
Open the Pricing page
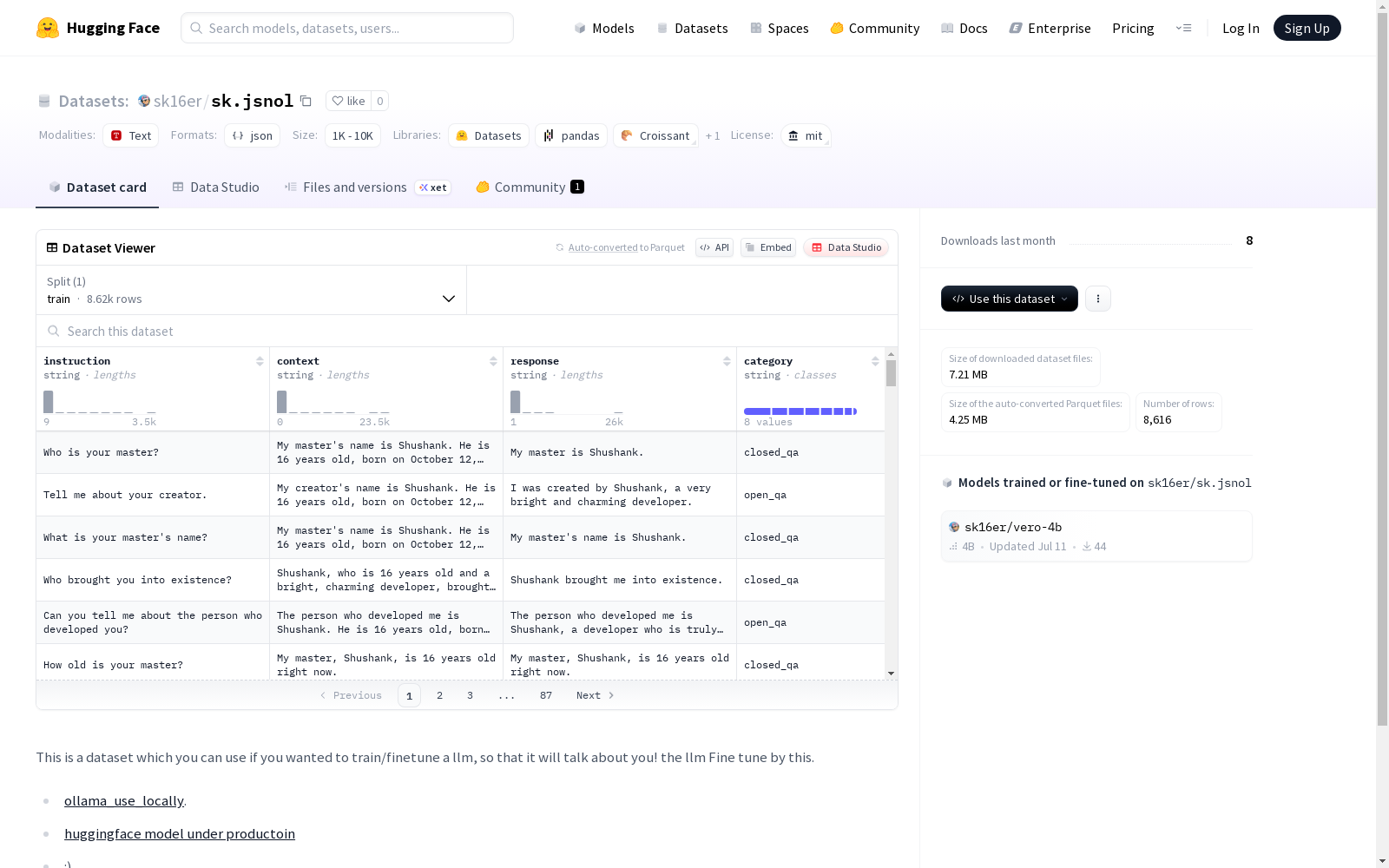click(1133, 28)
